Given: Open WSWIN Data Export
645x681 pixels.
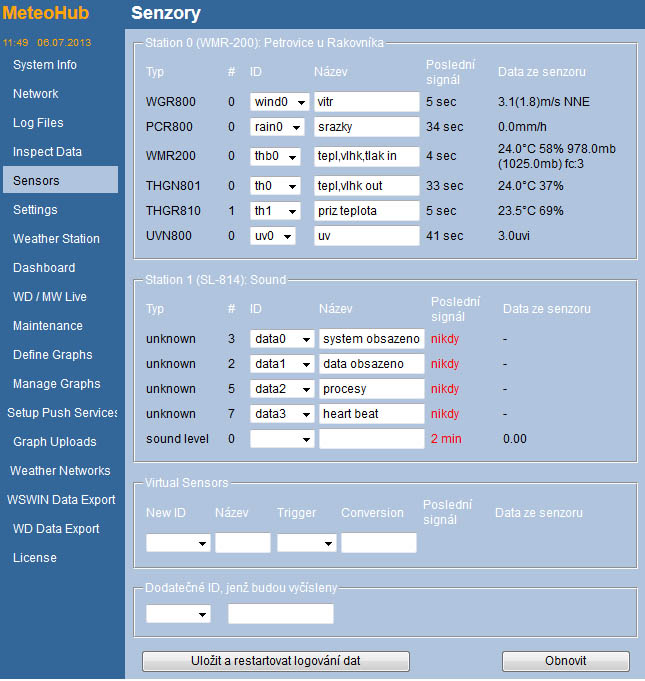Looking at the screenshot, I should tap(61, 500).
